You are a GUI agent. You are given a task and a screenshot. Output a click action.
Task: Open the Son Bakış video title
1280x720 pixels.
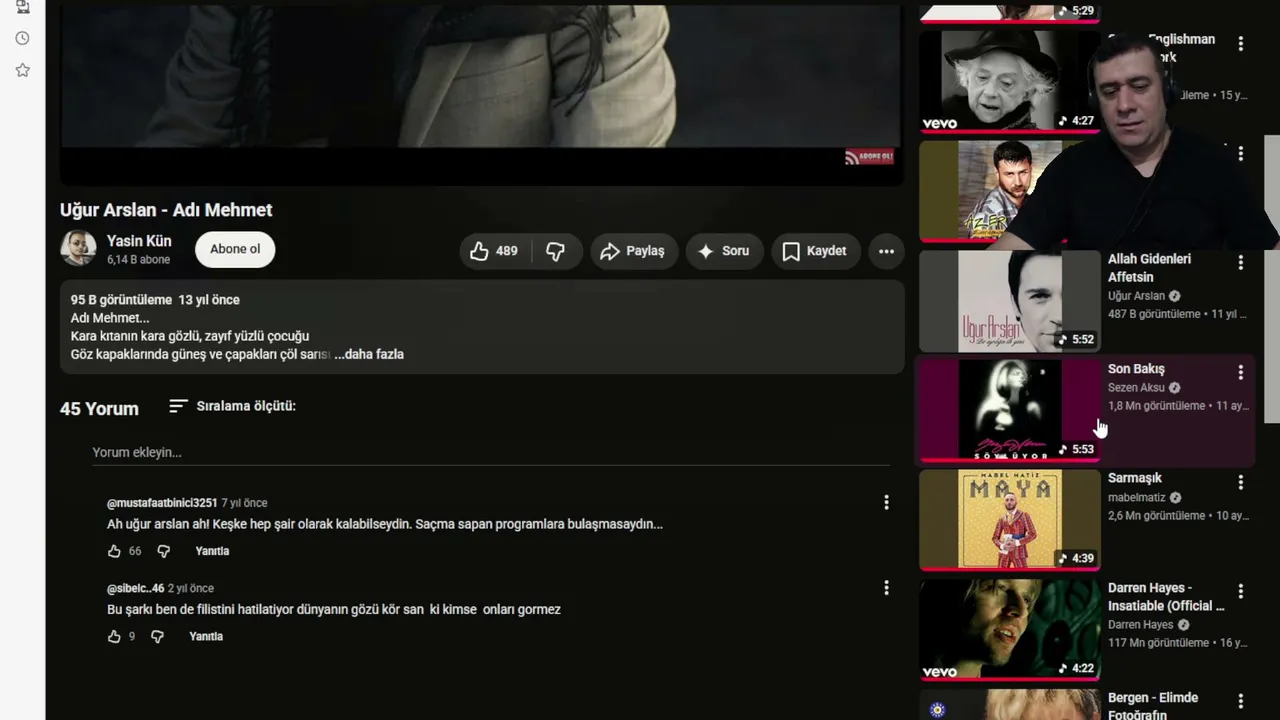[x=1136, y=369]
